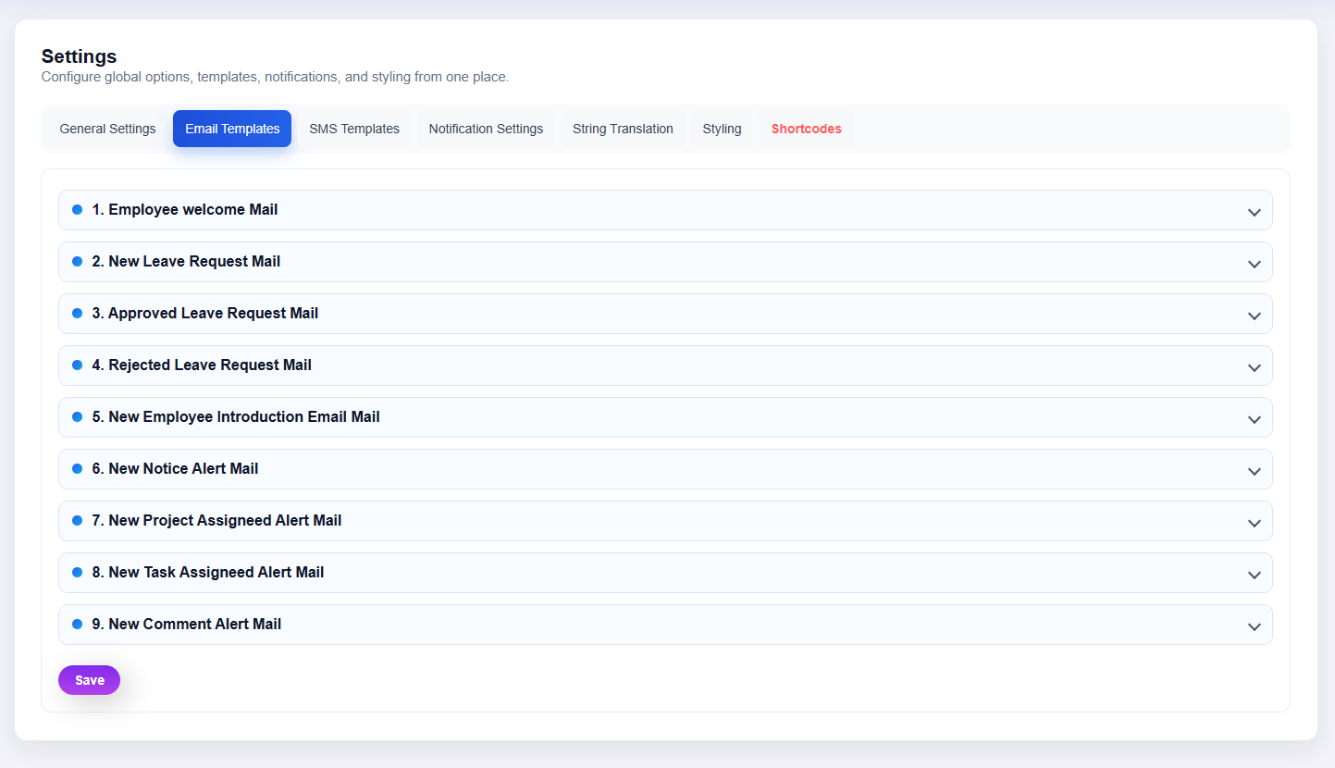
Task: Click the chevron arrow for Approved Leave Request Mail
Action: 1254,316
